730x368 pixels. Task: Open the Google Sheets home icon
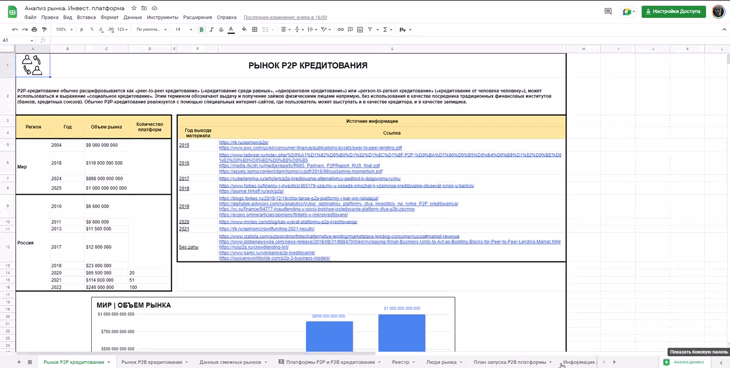tap(12, 12)
